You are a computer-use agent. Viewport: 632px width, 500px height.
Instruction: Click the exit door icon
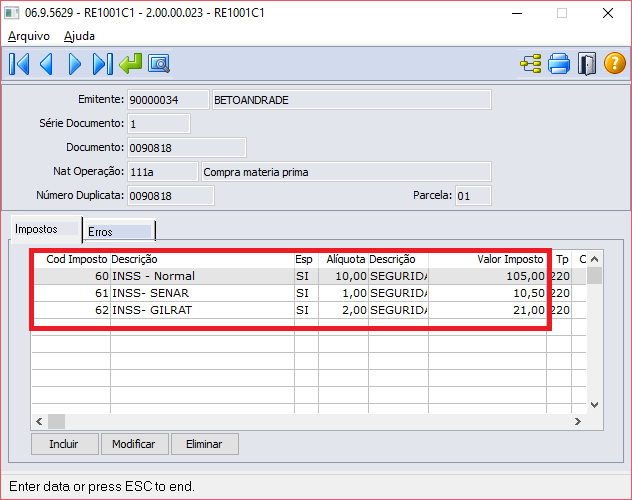click(x=586, y=64)
